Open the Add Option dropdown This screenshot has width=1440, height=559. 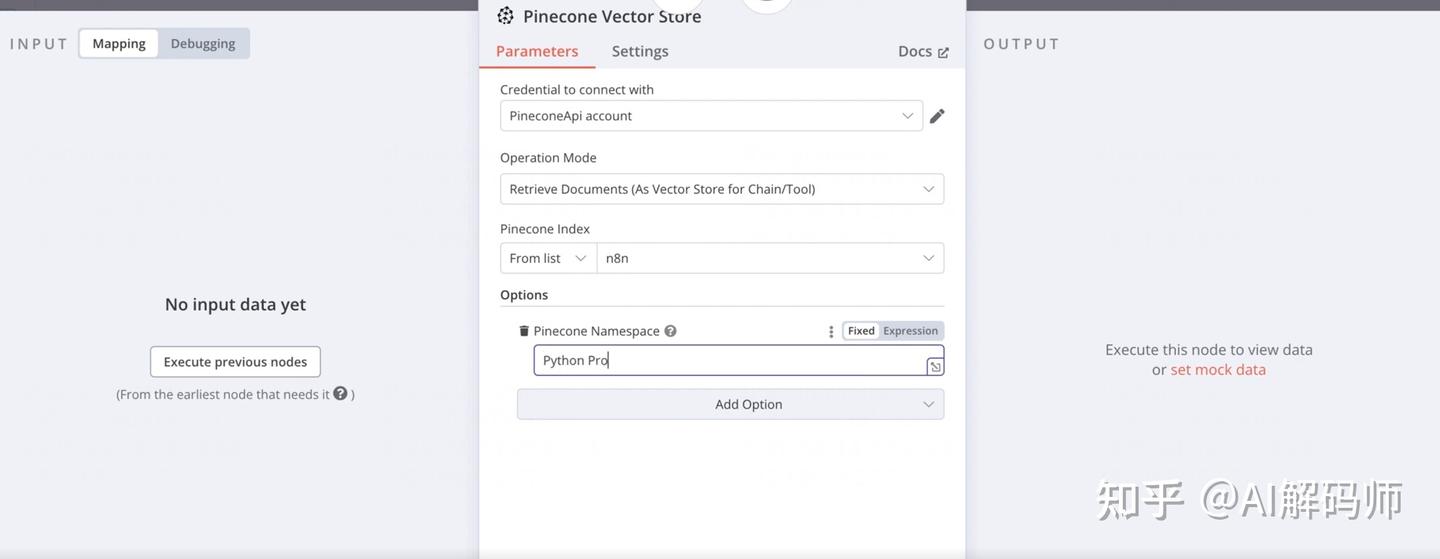pos(730,404)
